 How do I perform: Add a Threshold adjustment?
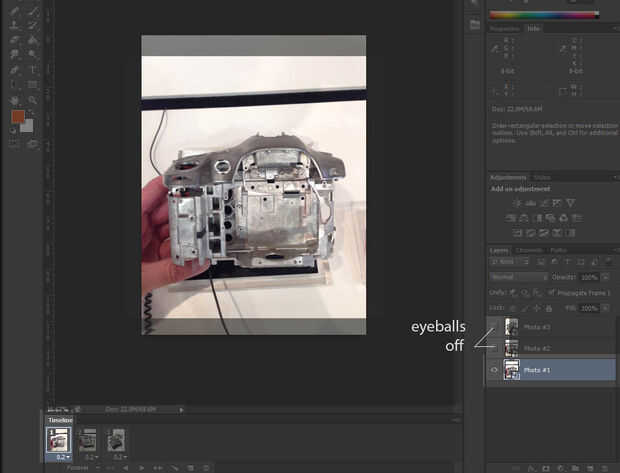click(x=544, y=233)
